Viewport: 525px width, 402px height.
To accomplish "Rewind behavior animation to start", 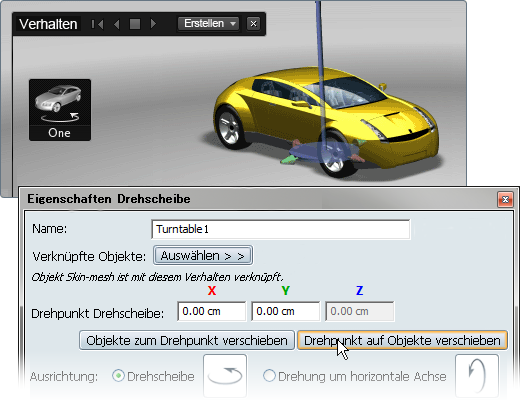I will pos(97,24).
